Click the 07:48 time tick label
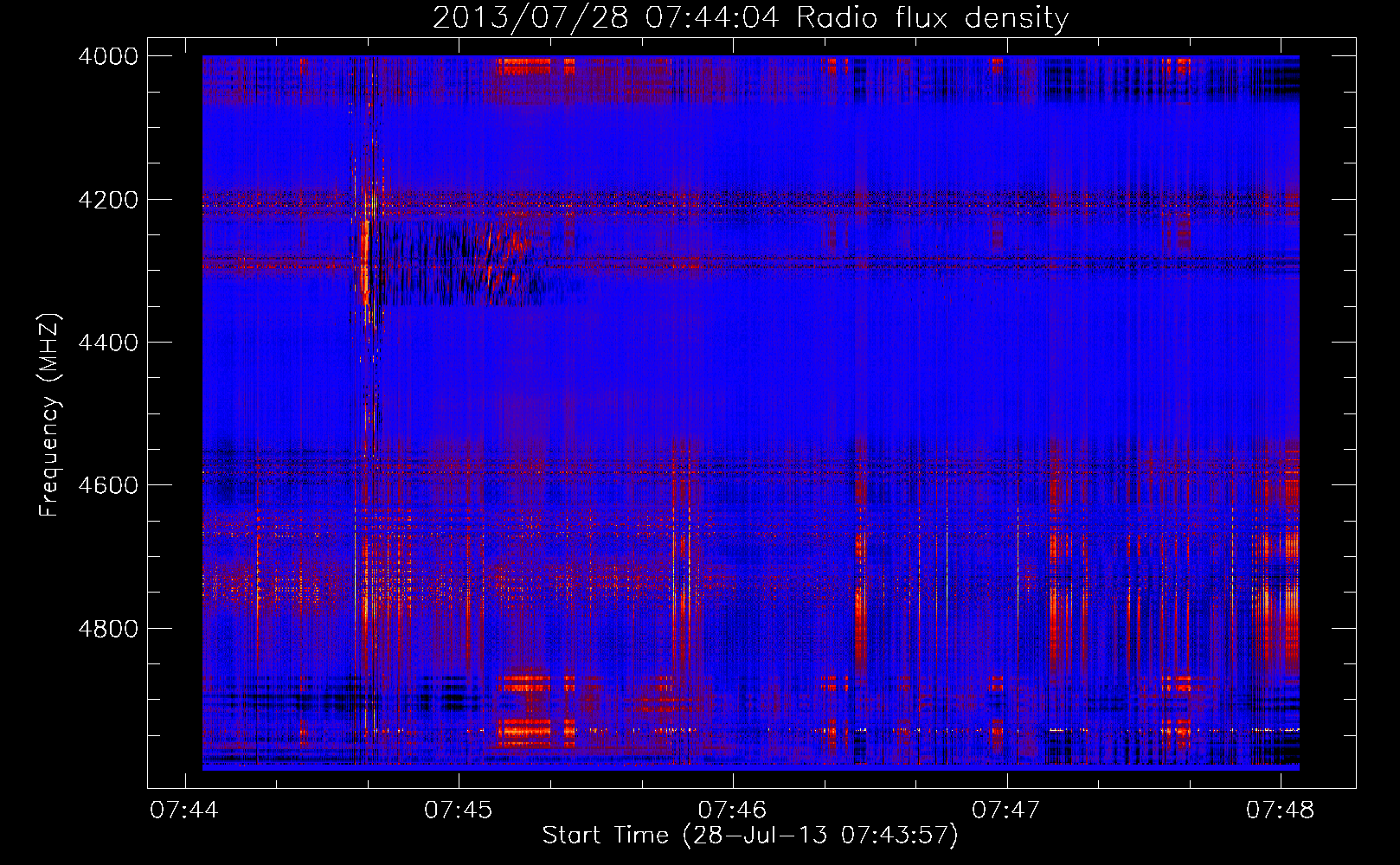Viewport: 1400px width, 865px height. (x=1280, y=810)
